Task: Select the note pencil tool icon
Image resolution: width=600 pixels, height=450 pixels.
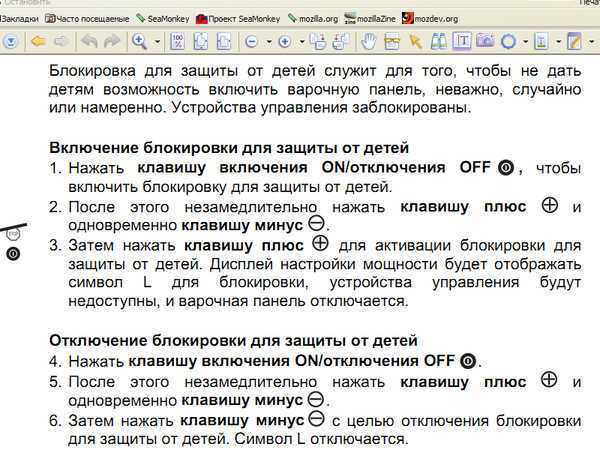Action: 574,41
